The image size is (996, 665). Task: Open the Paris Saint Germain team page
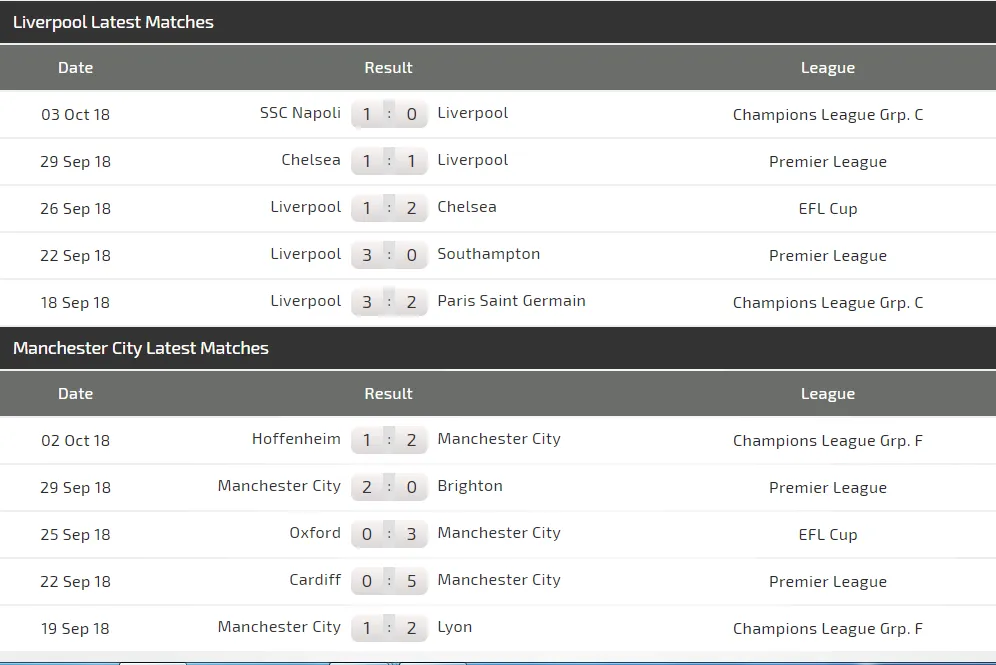click(511, 301)
